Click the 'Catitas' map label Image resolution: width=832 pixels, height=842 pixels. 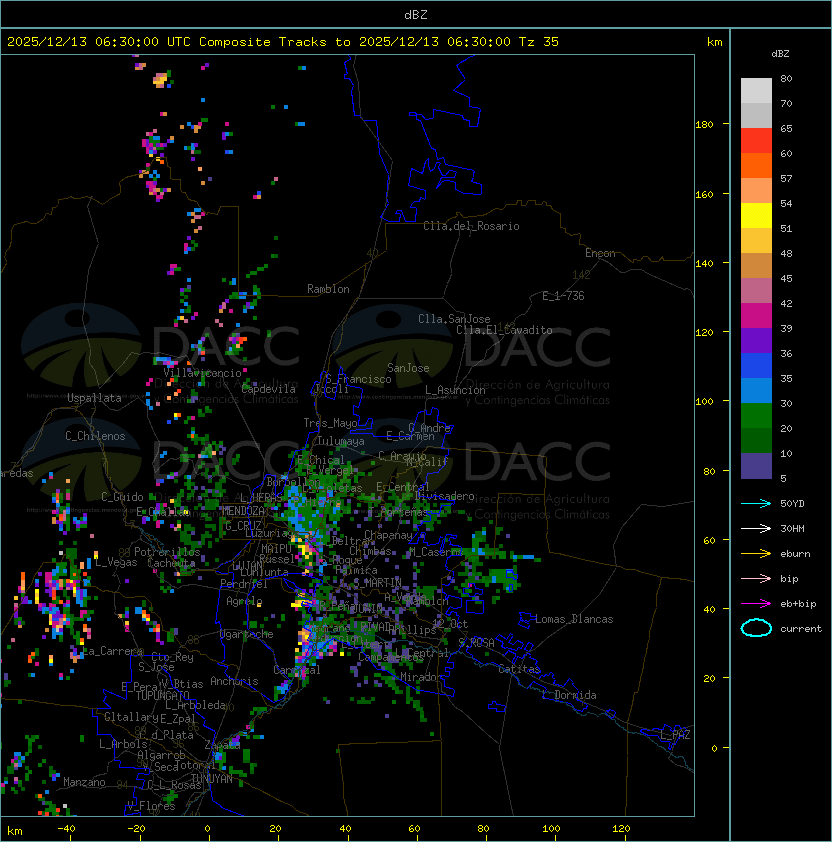point(519,669)
